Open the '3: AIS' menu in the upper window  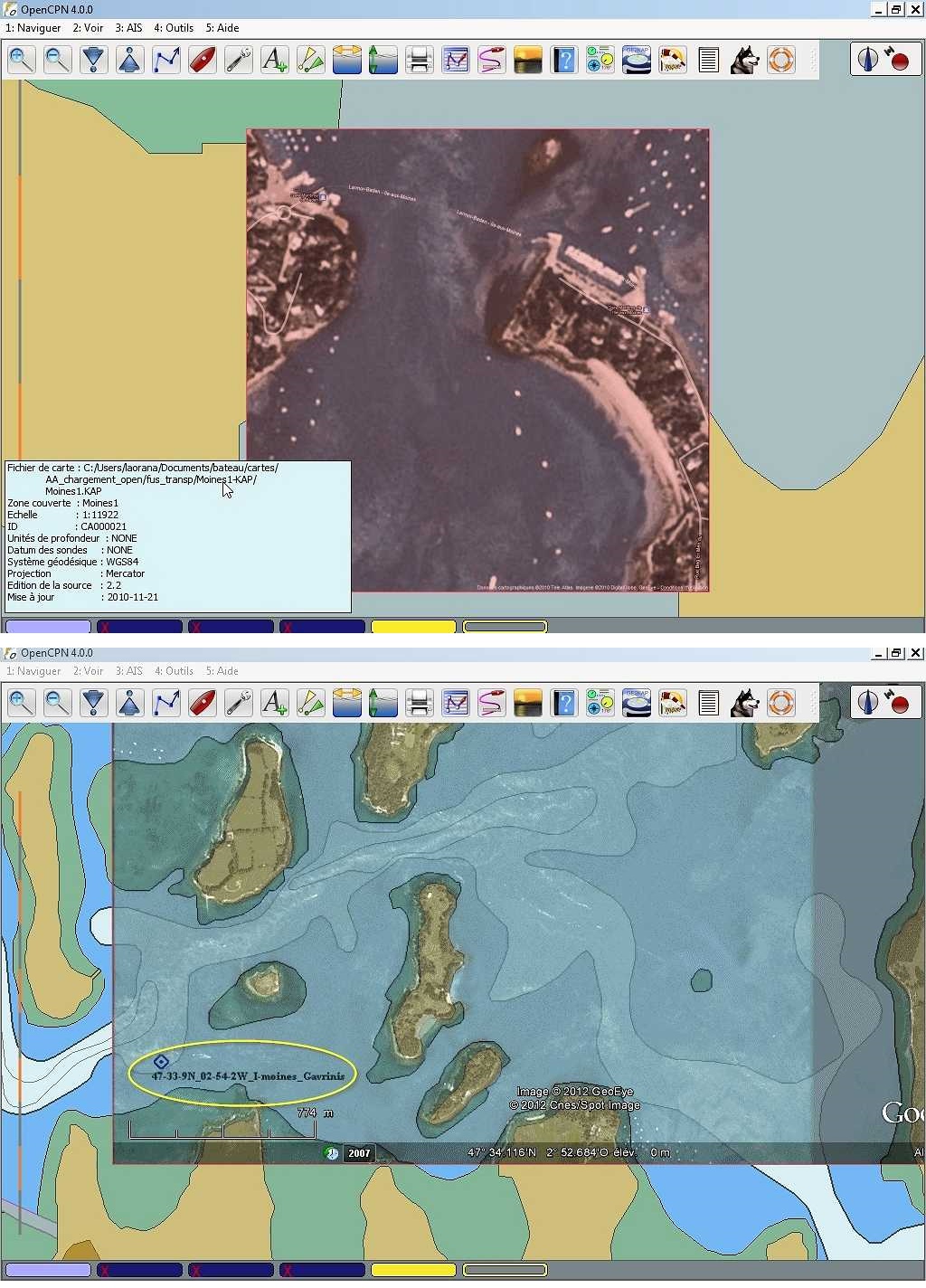128,28
